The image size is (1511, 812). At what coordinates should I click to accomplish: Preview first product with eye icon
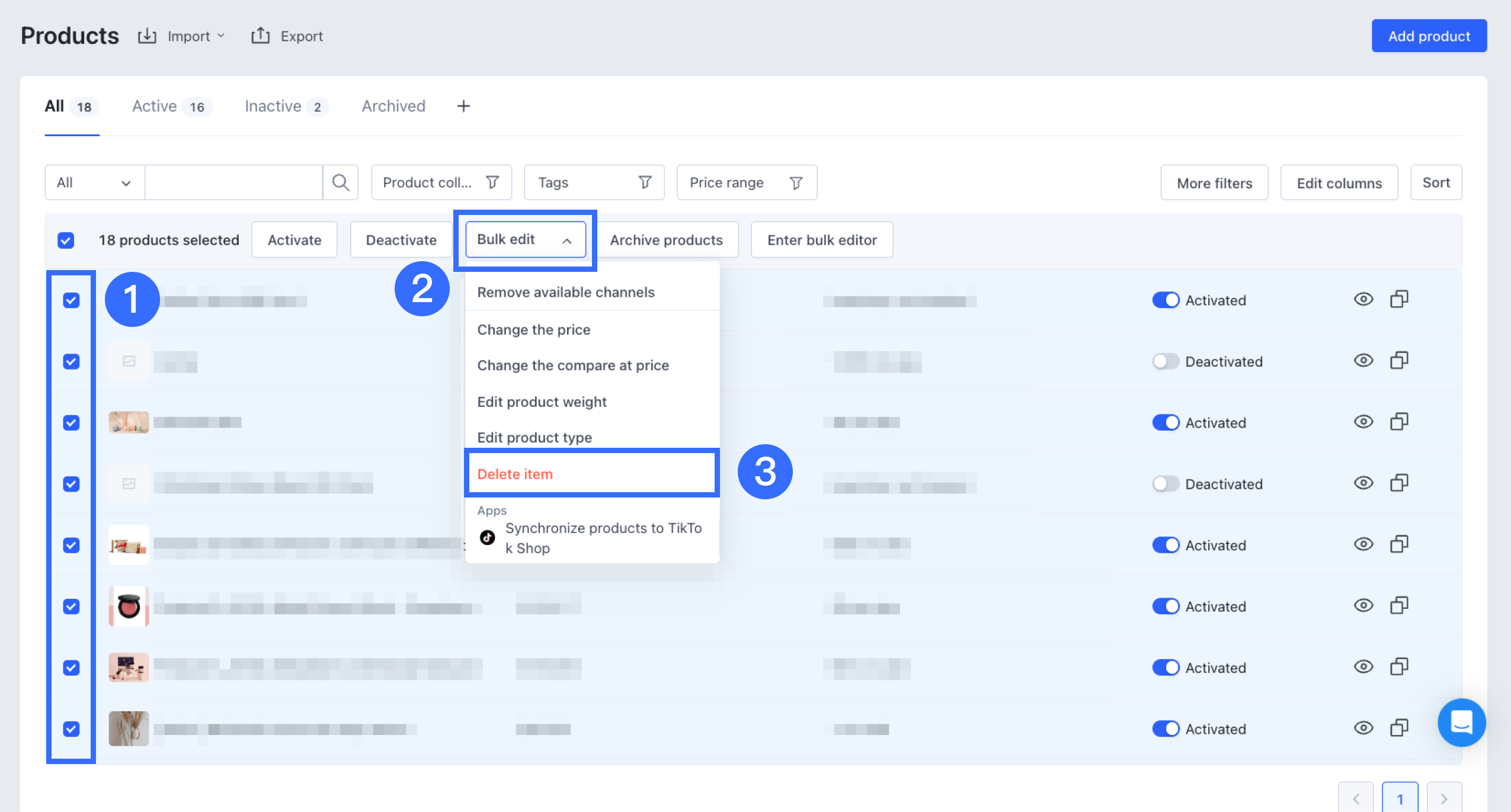[x=1363, y=300]
